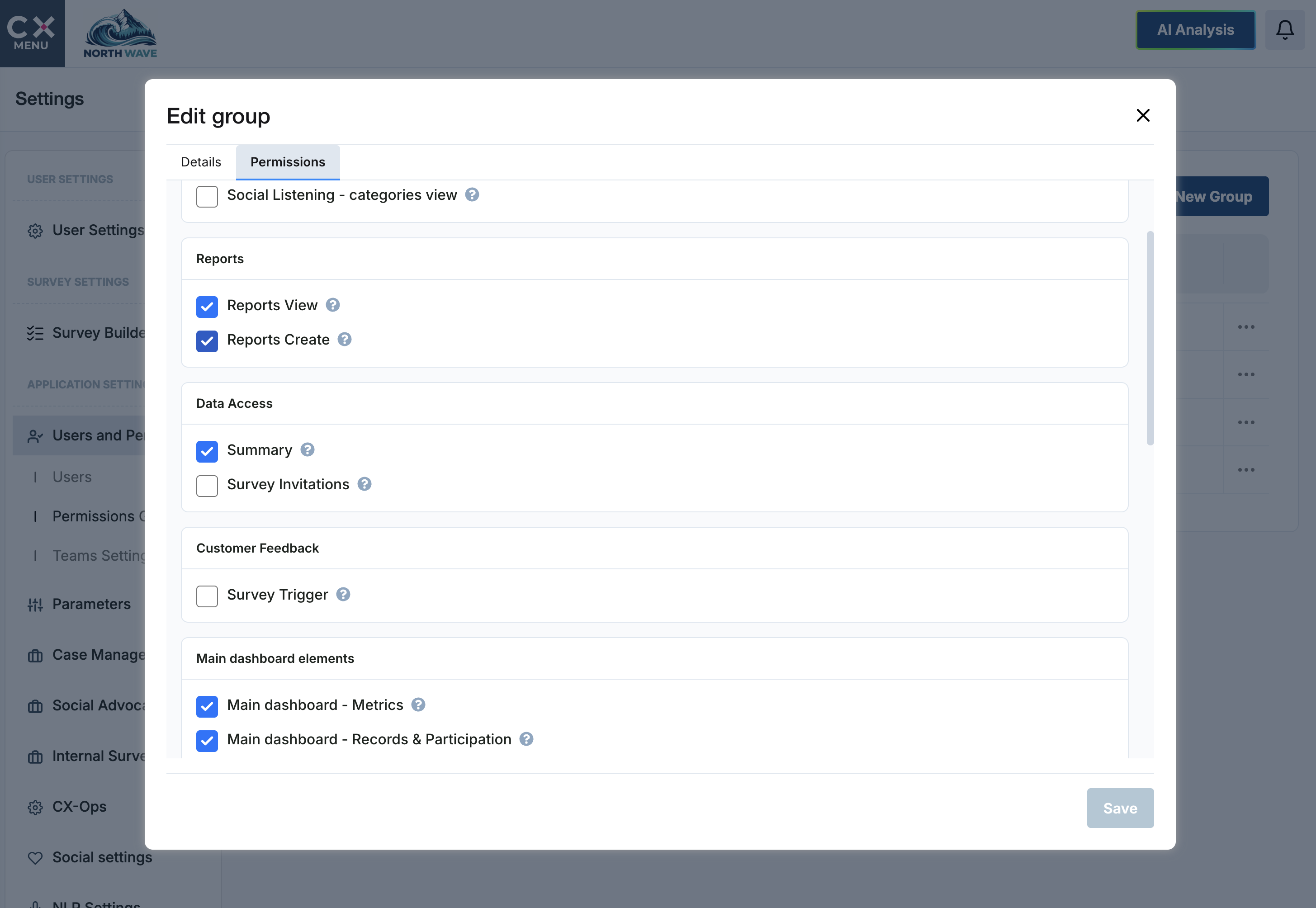Open the CX-Ops sidebar link
This screenshot has width=1316, height=908.
tap(80, 807)
